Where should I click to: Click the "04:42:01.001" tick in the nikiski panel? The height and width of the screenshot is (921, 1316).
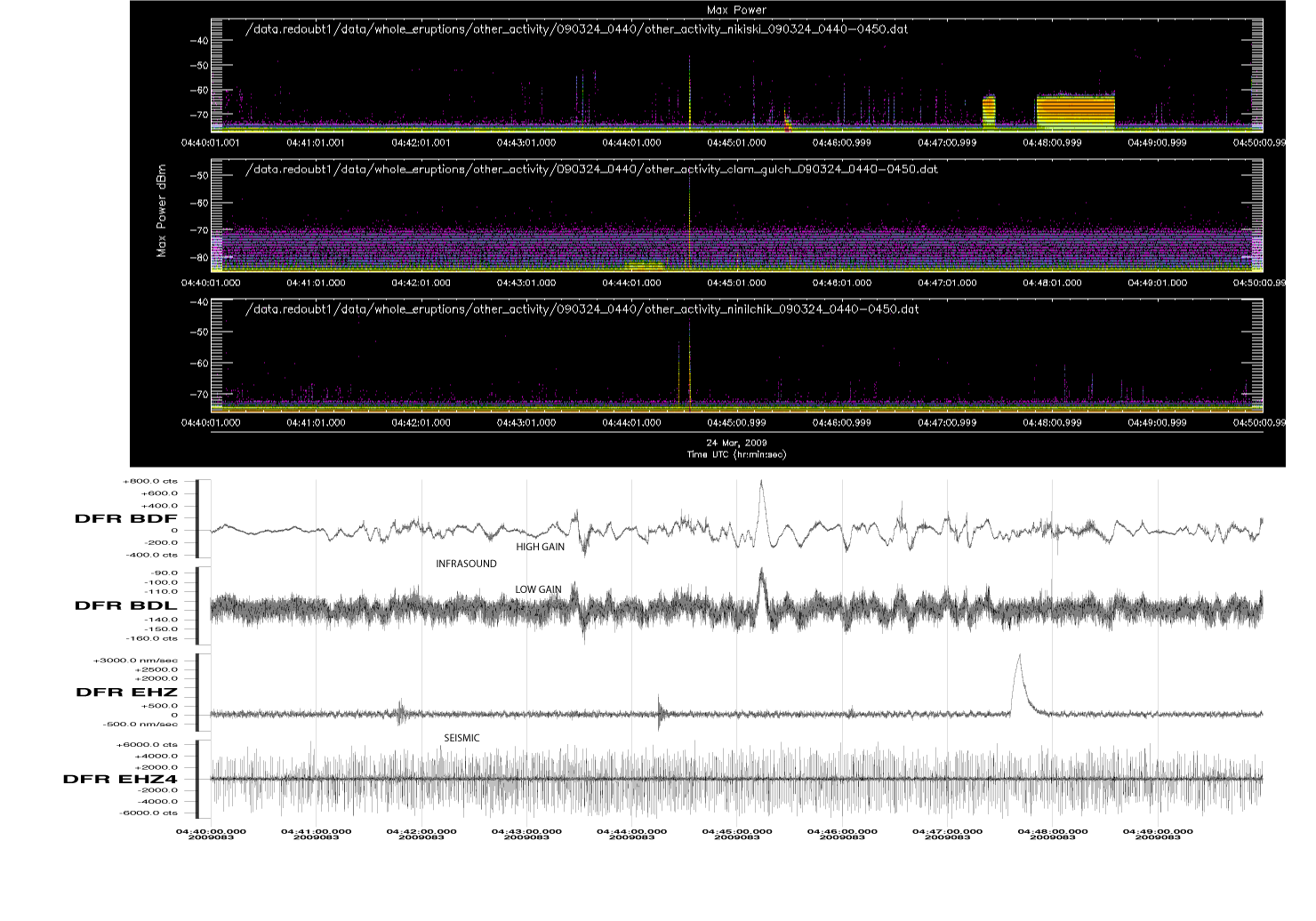click(x=421, y=142)
